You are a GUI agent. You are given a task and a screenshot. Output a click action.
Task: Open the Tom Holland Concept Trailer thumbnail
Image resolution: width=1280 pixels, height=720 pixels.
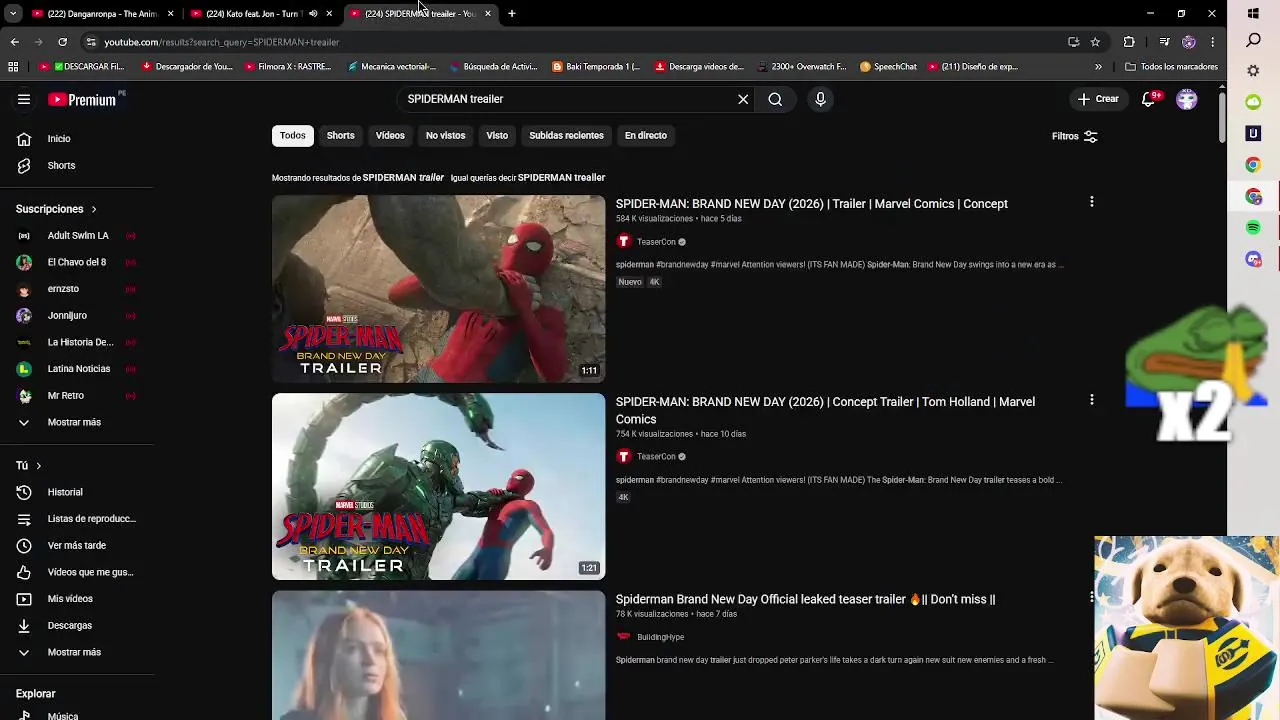(439, 487)
